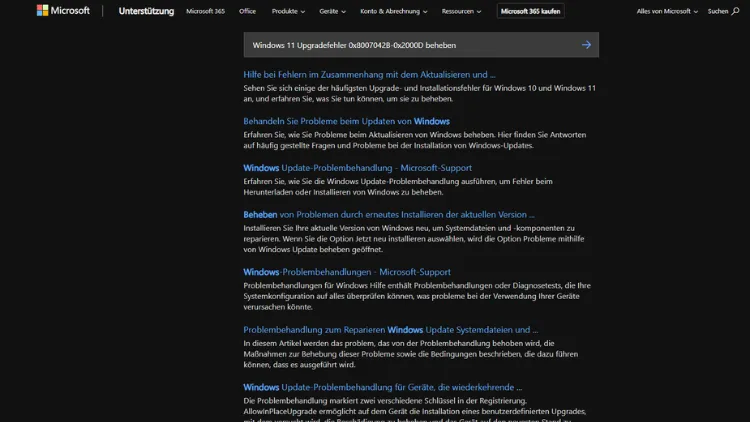Click the search magnifier icon

point(735,11)
